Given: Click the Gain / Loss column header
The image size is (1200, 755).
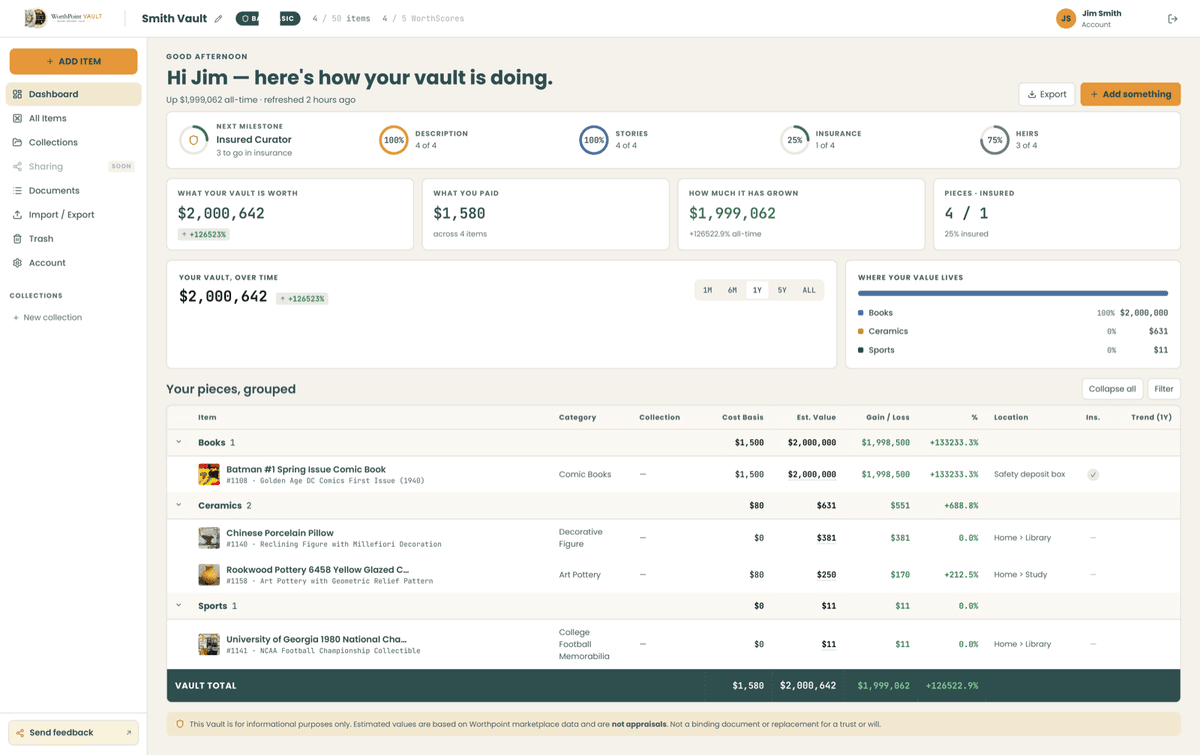Looking at the screenshot, I should coord(886,417).
